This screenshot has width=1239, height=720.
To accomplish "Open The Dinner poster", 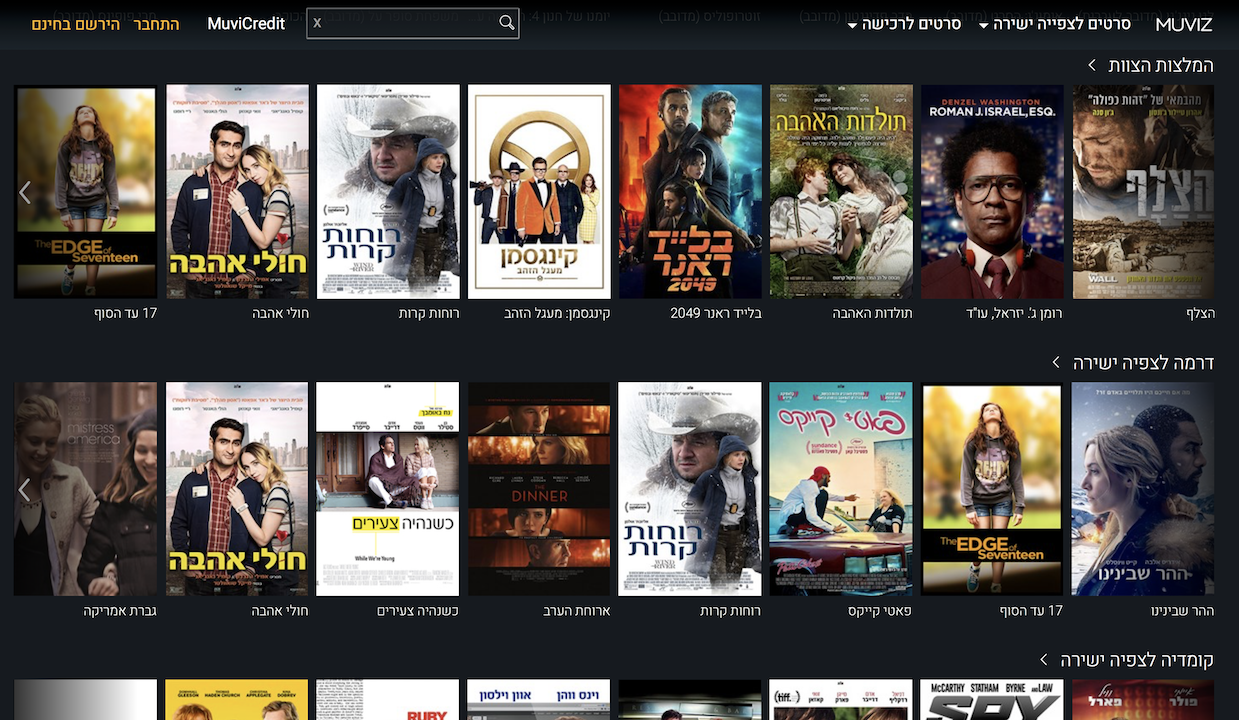I will (539, 489).
